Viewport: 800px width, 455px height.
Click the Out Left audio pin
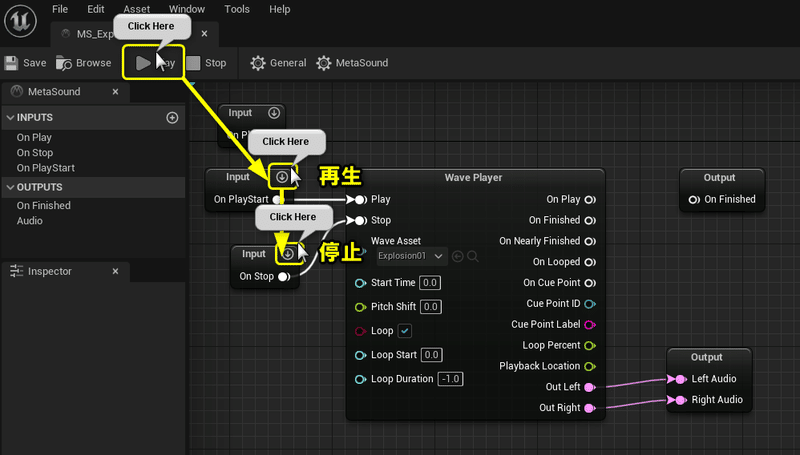point(590,387)
